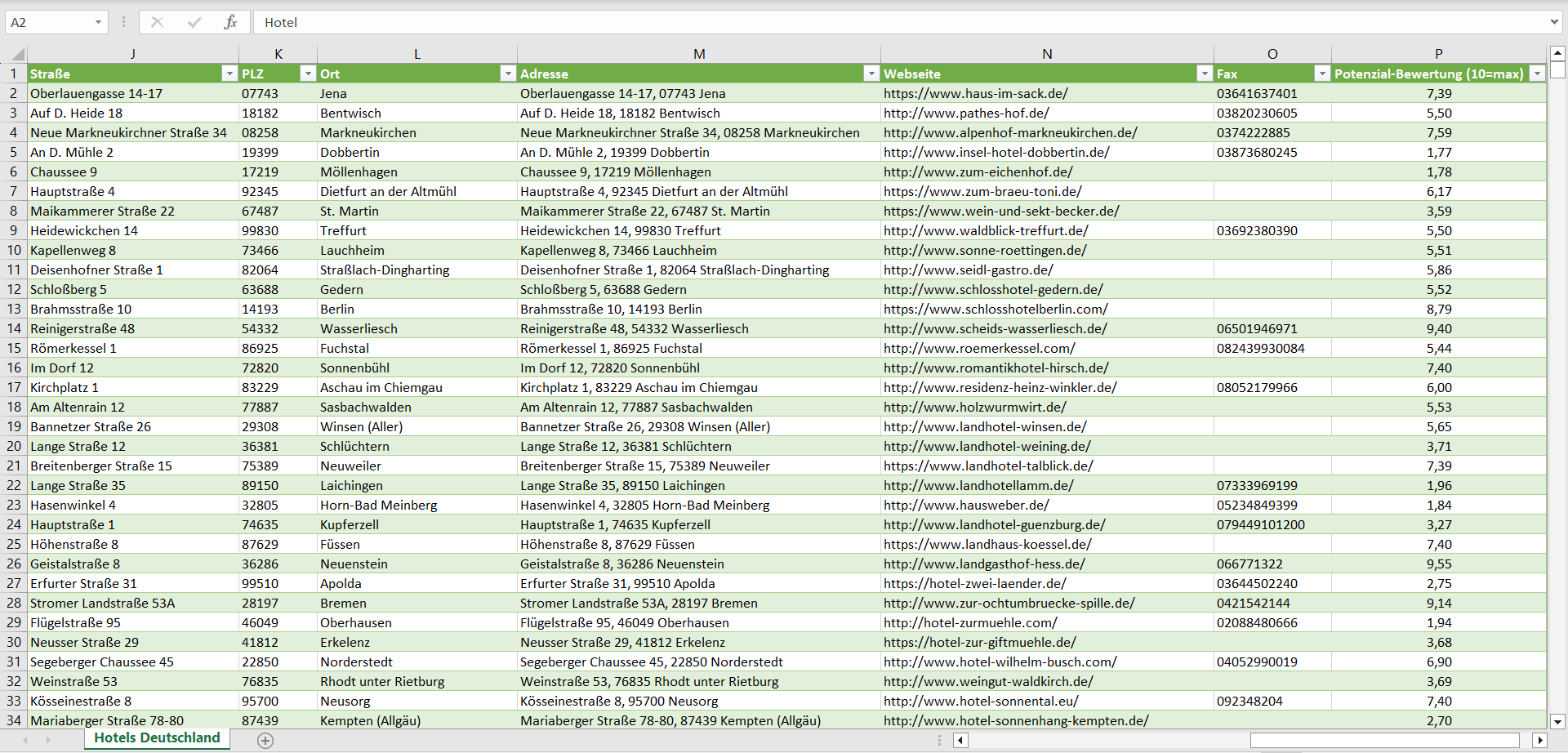The width and height of the screenshot is (1568, 753).
Task: Click the Insert Function fx icon
Action: click(x=230, y=22)
